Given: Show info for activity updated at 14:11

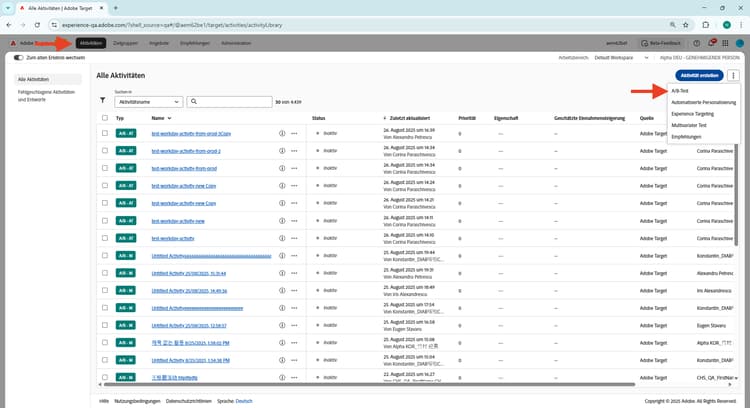Looking at the screenshot, I should (282, 221).
